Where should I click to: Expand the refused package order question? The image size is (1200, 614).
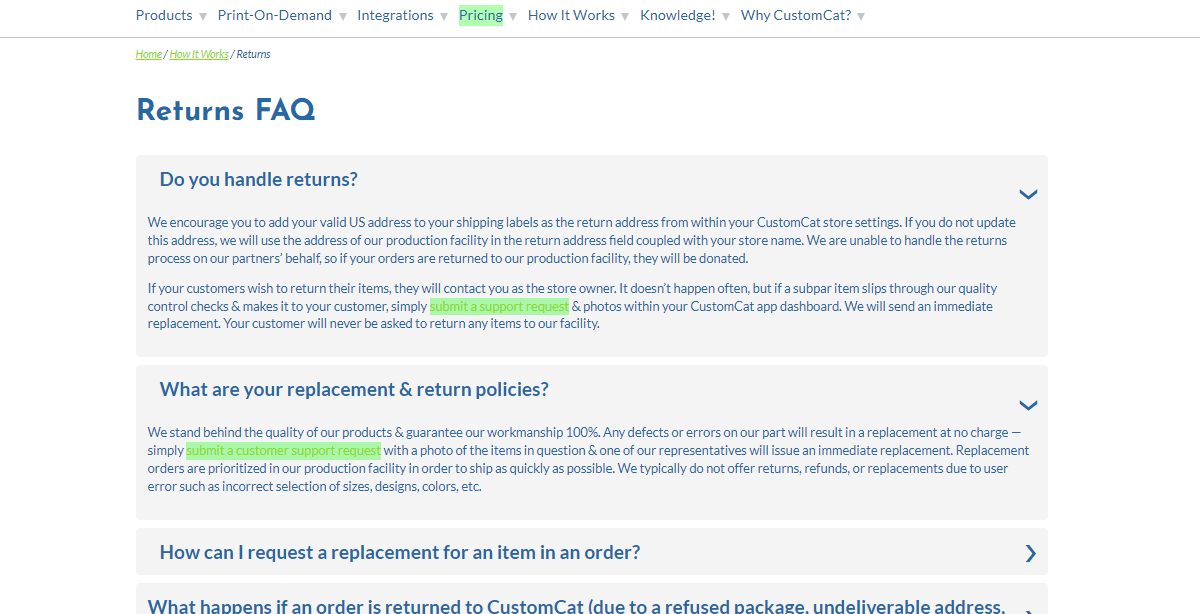coord(1030,606)
